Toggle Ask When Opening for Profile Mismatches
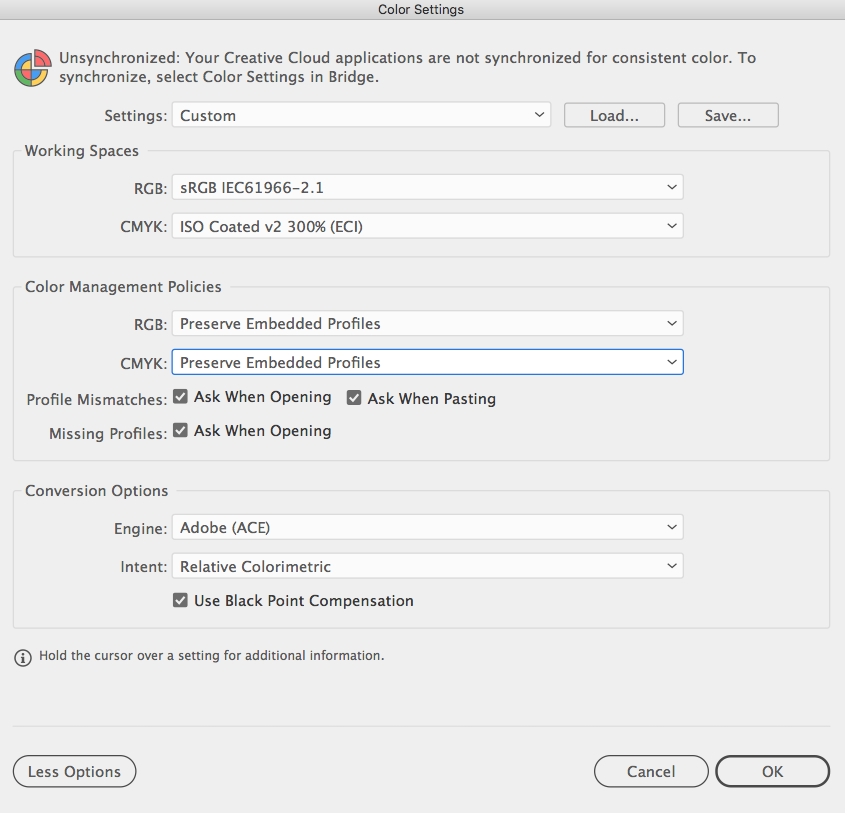 pyautogui.click(x=180, y=397)
